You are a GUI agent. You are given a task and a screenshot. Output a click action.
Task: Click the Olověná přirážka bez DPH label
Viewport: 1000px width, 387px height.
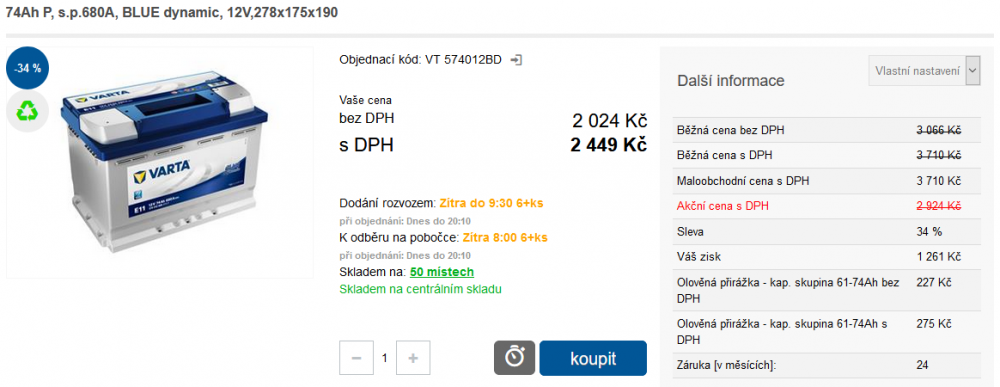click(x=788, y=290)
